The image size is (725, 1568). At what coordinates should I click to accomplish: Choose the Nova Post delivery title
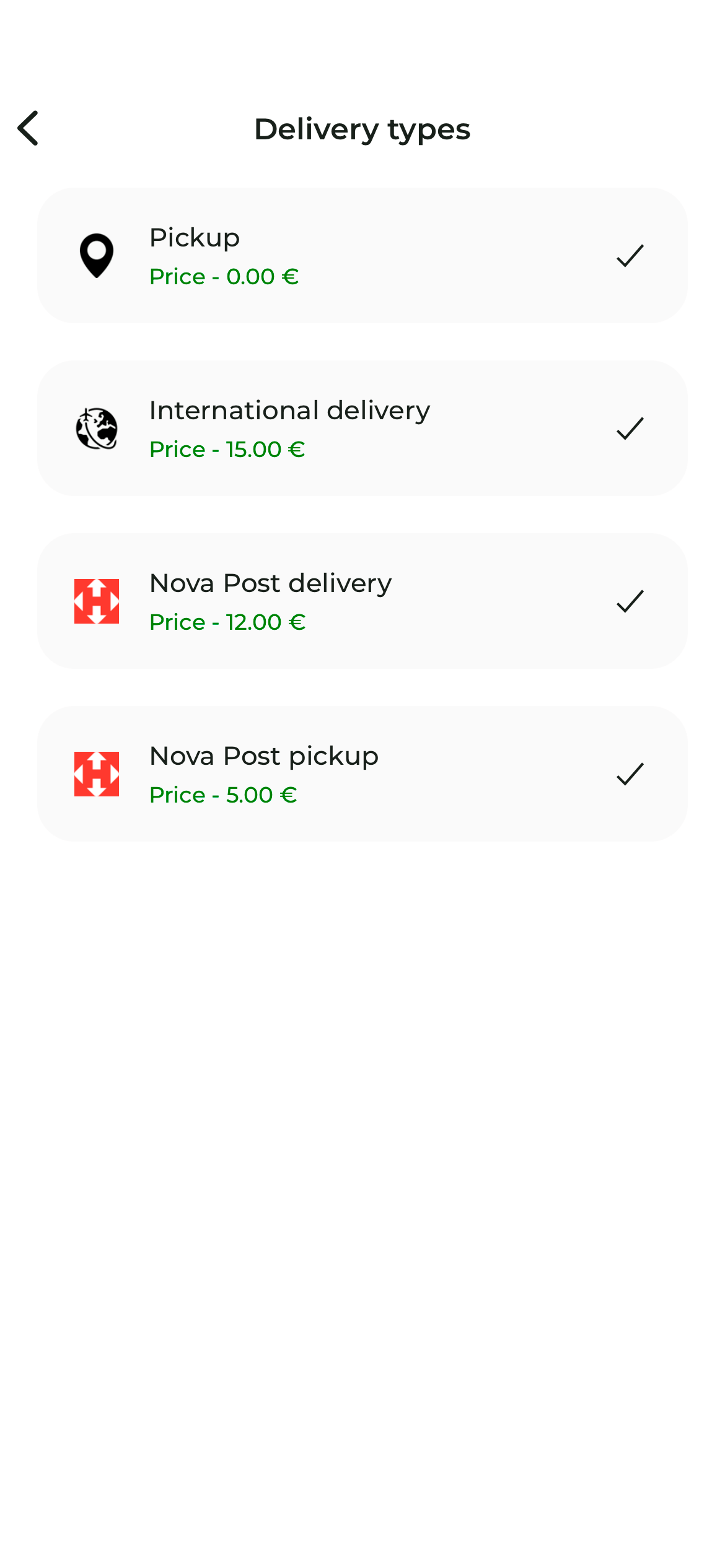click(270, 583)
